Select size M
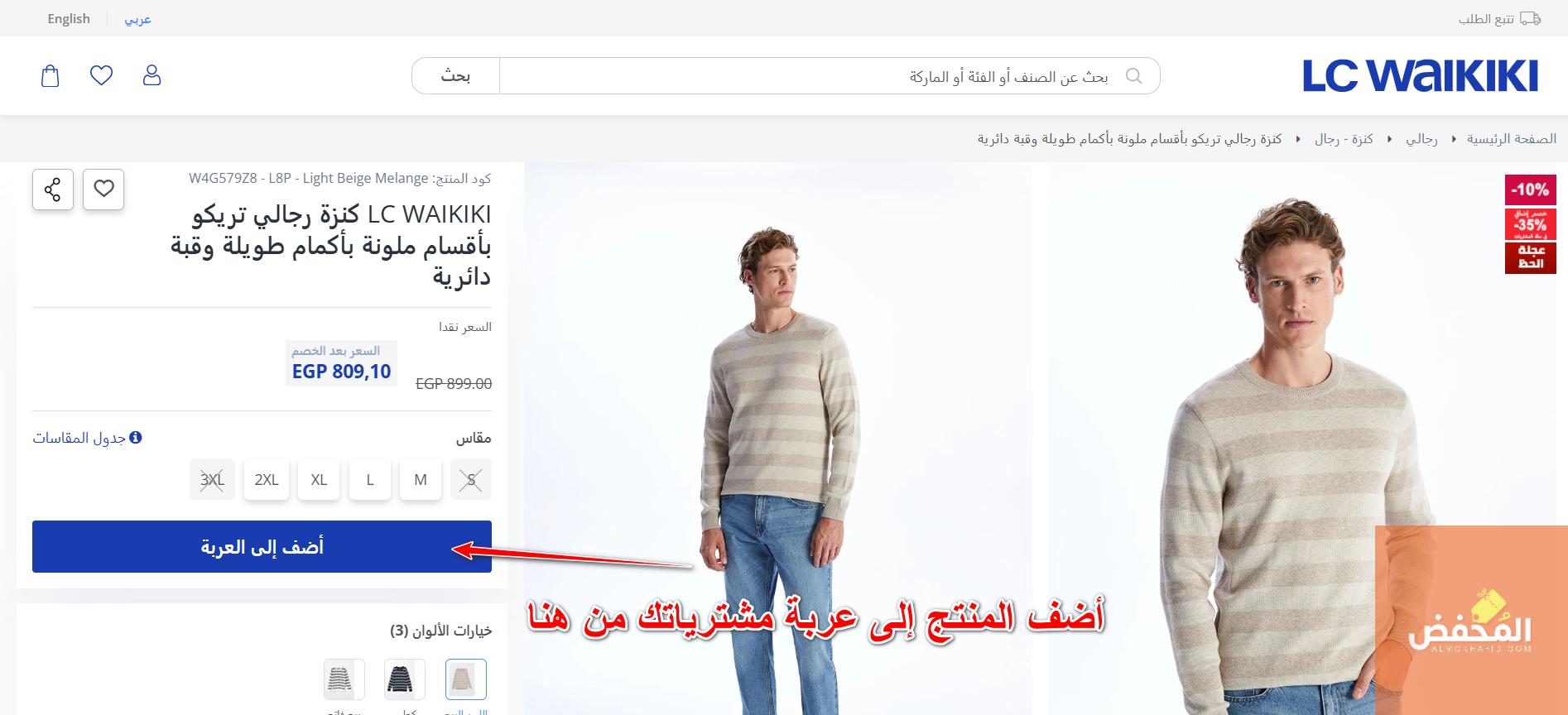 [421, 480]
